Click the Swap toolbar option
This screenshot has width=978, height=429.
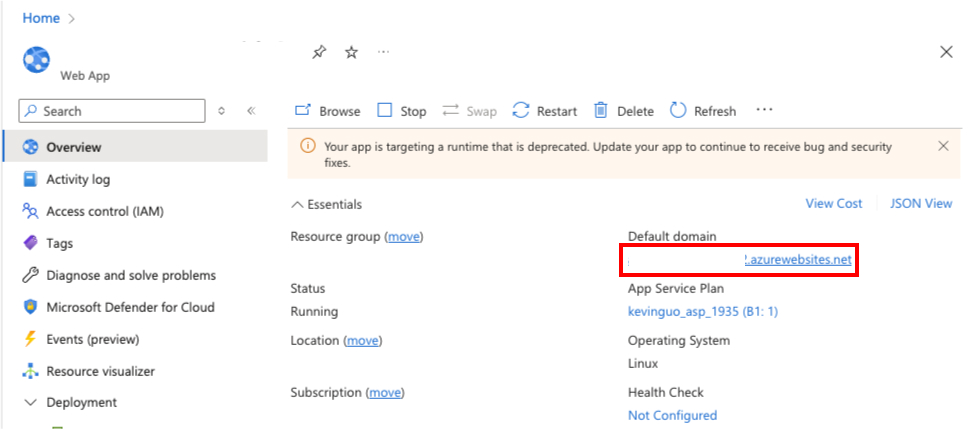click(470, 111)
